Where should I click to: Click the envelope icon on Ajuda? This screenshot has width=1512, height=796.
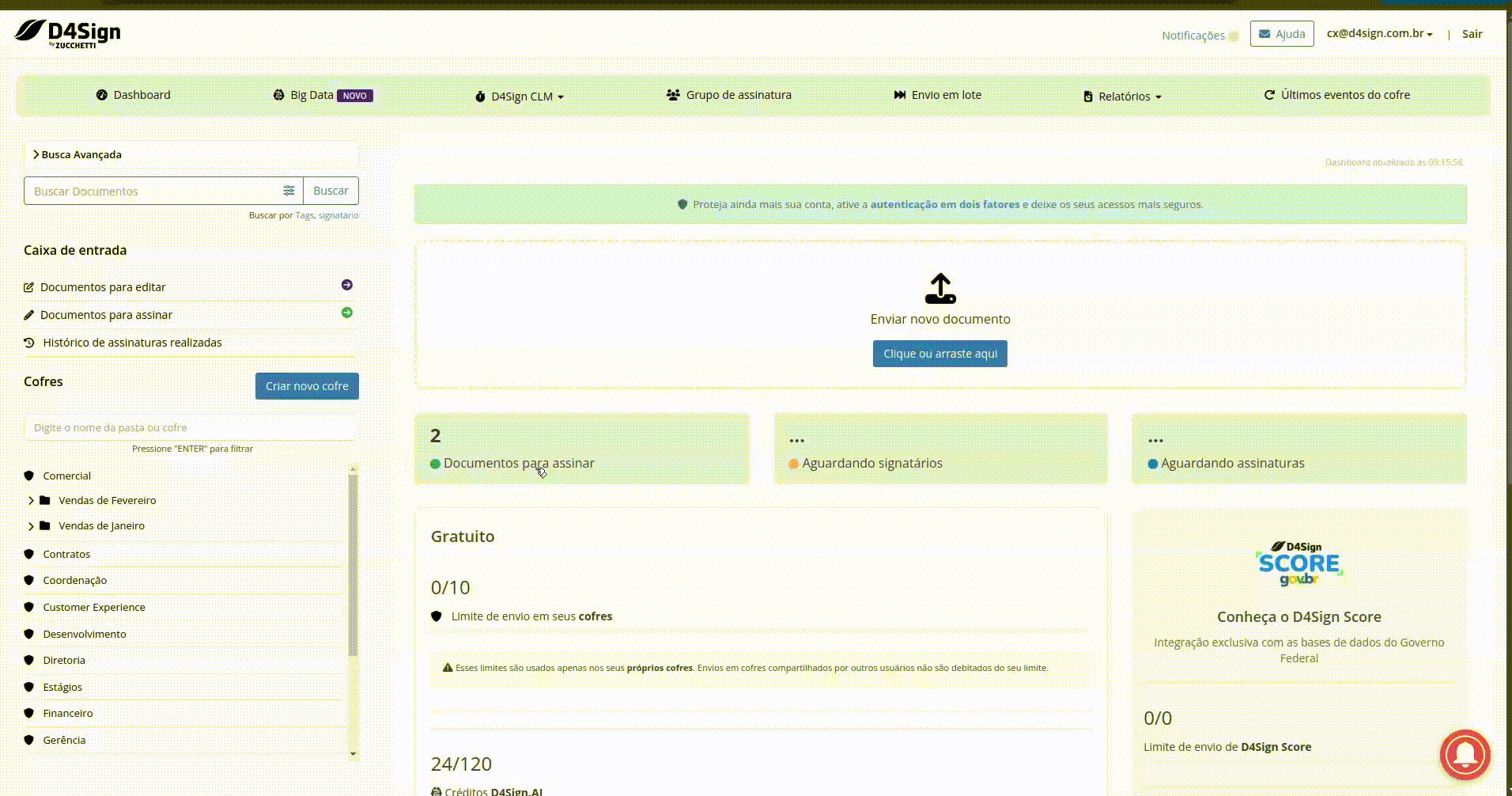(1264, 34)
